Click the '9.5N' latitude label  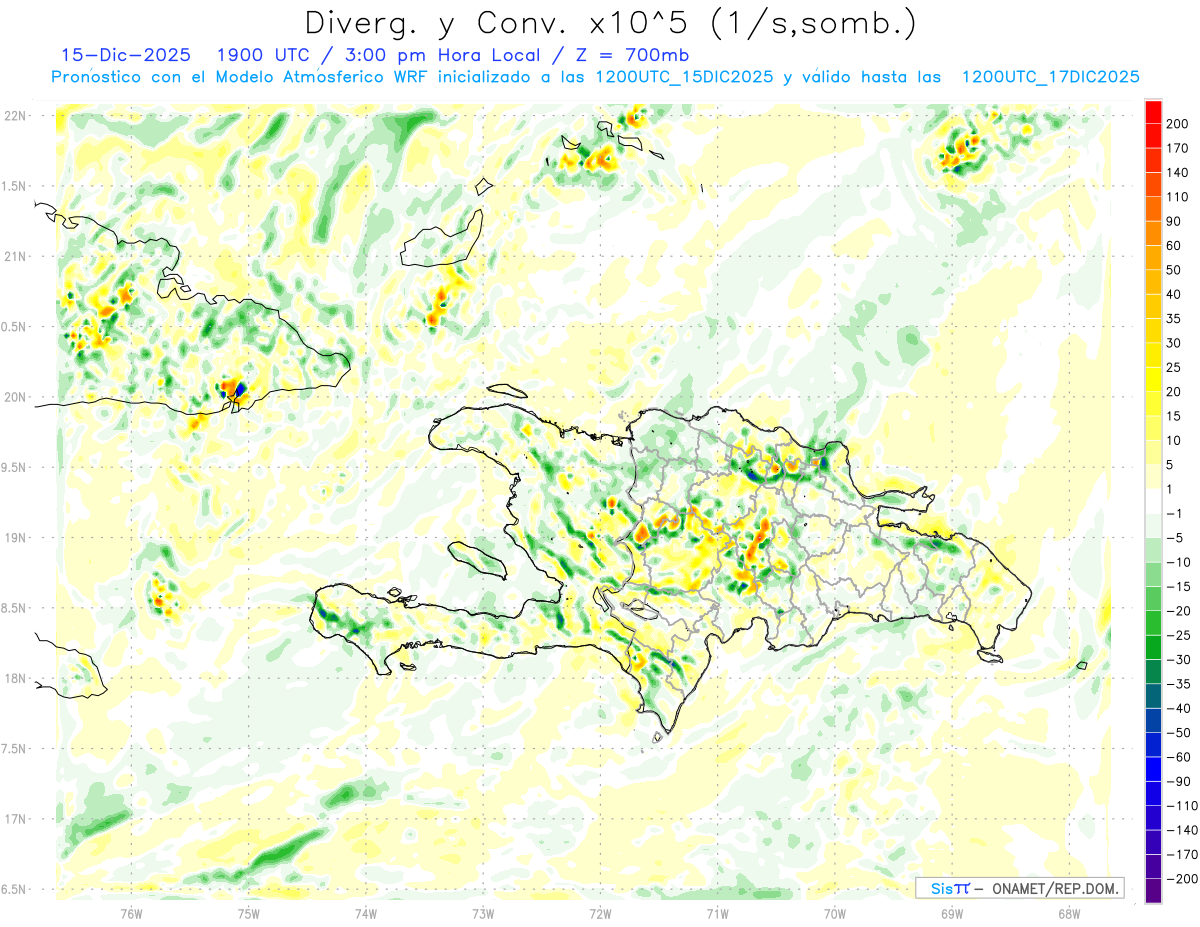(15, 467)
